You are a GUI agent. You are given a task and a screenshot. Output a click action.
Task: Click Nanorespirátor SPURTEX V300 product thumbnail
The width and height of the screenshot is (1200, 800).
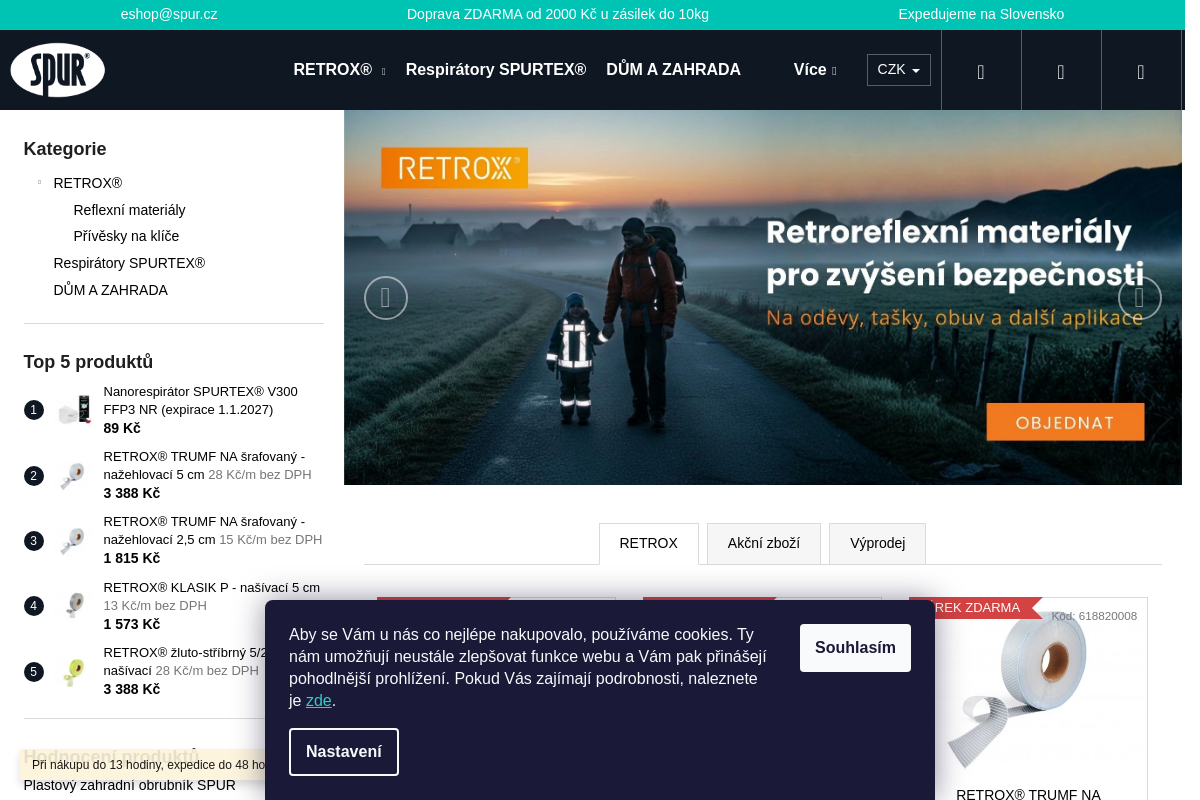coord(74,410)
